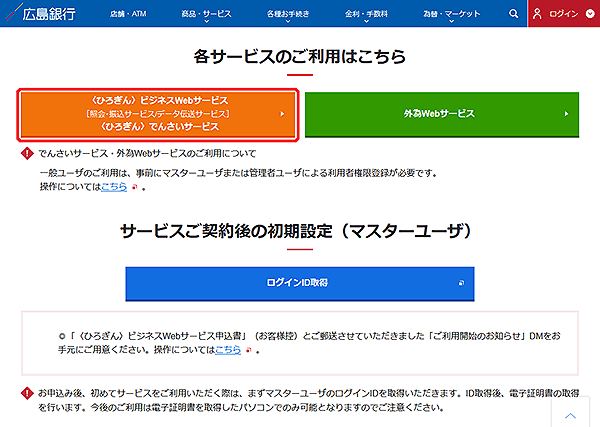Click orange ビジネスWebサービス button
Screen dimensions: 600x427
tap(158, 114)
